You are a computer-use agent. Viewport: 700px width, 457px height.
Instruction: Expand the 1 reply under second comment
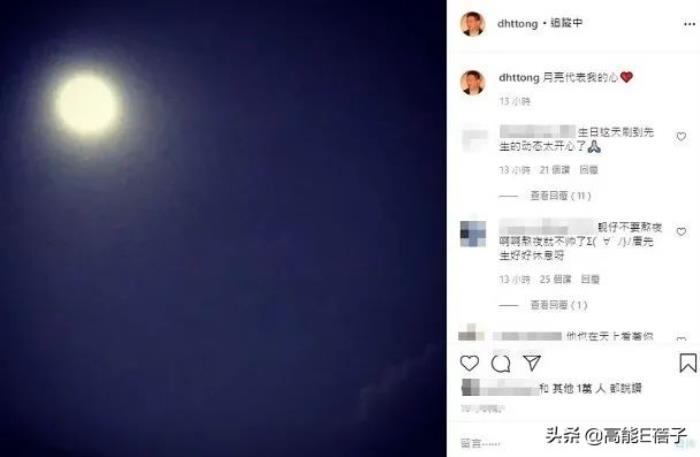coord(558,305)
